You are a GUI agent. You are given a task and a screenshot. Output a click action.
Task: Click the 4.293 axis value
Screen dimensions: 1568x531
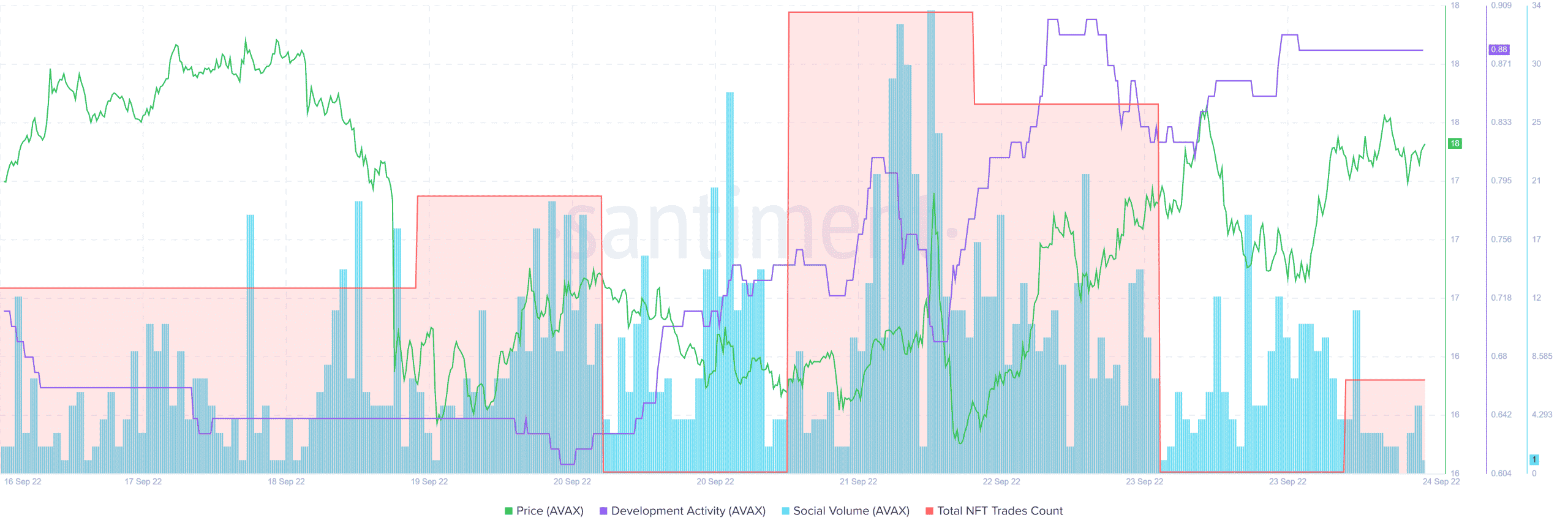(1542, 415)
